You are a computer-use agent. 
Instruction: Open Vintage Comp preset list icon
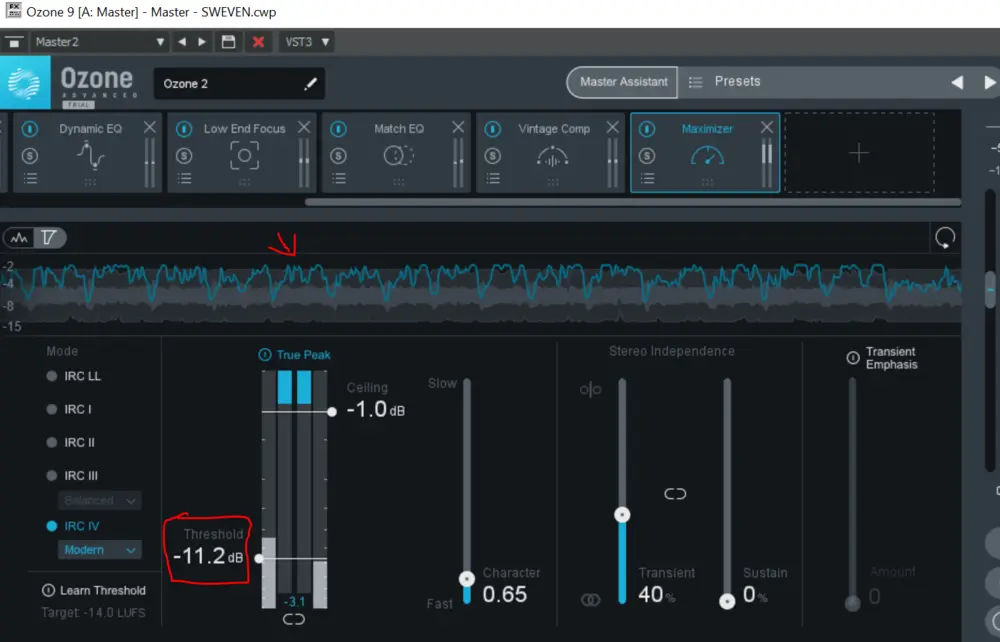pos(493,179)
